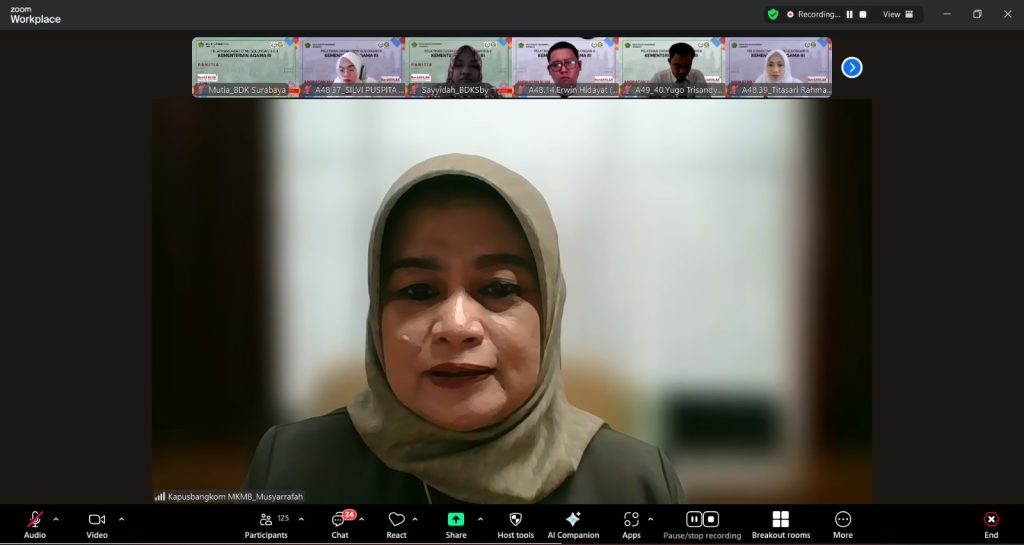This screenshot has width=1024, height=545.
Task: Pause the recording from the bottom toolbar
Action: point(693,519)
